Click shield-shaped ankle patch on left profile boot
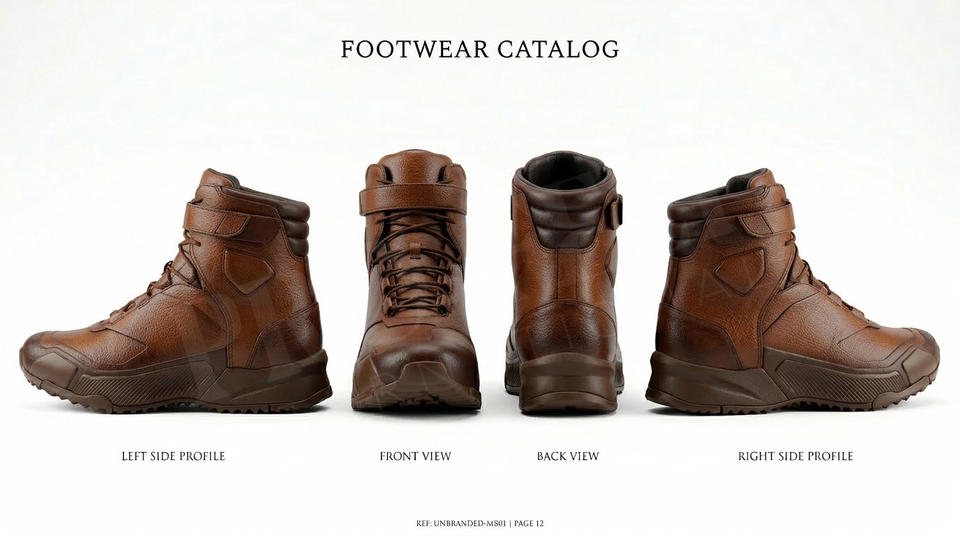This screenshot has height=536, width=960. tap(247, 270)
